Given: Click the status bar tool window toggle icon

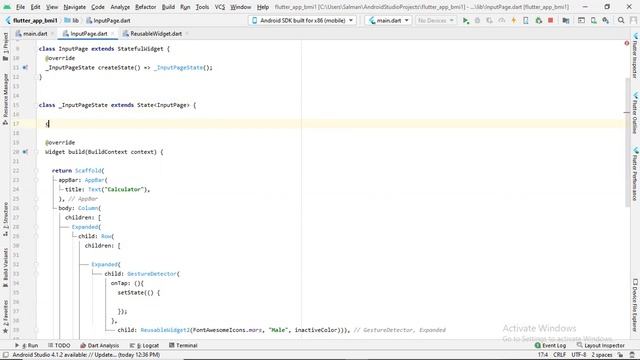Looking at the screenshot, I should pos(6,355).
